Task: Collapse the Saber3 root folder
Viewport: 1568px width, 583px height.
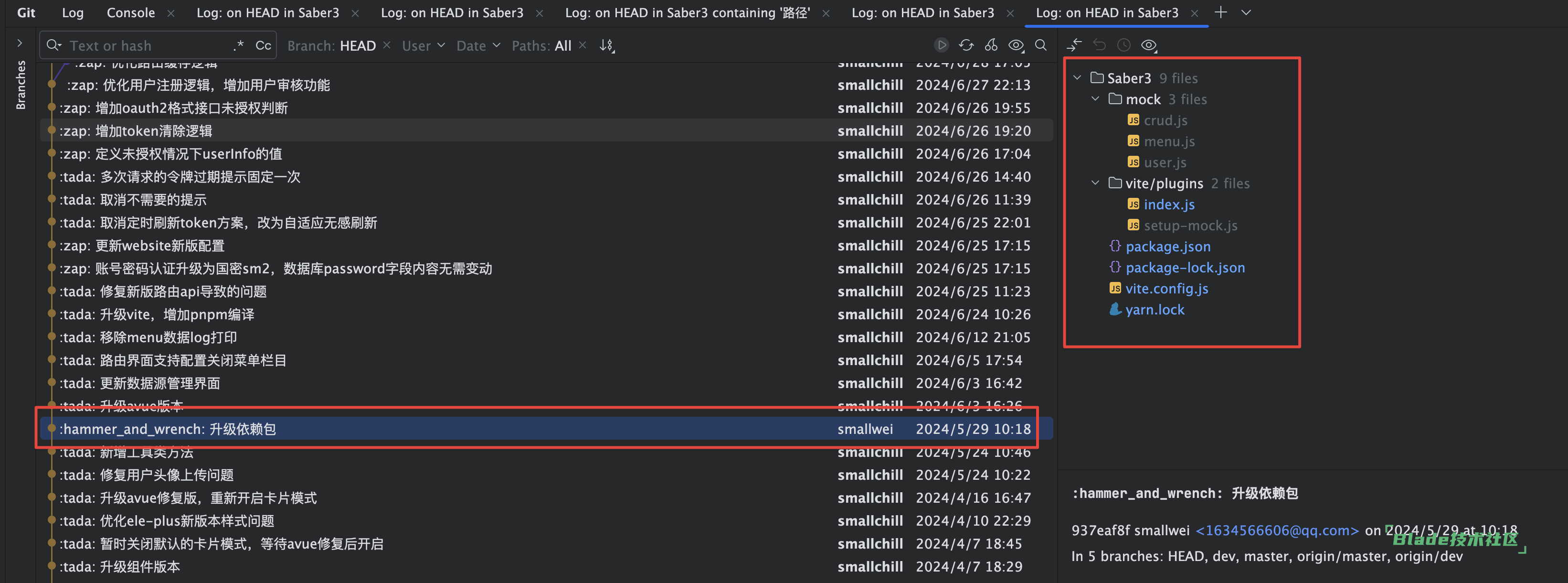Action: pos(1077,77)
